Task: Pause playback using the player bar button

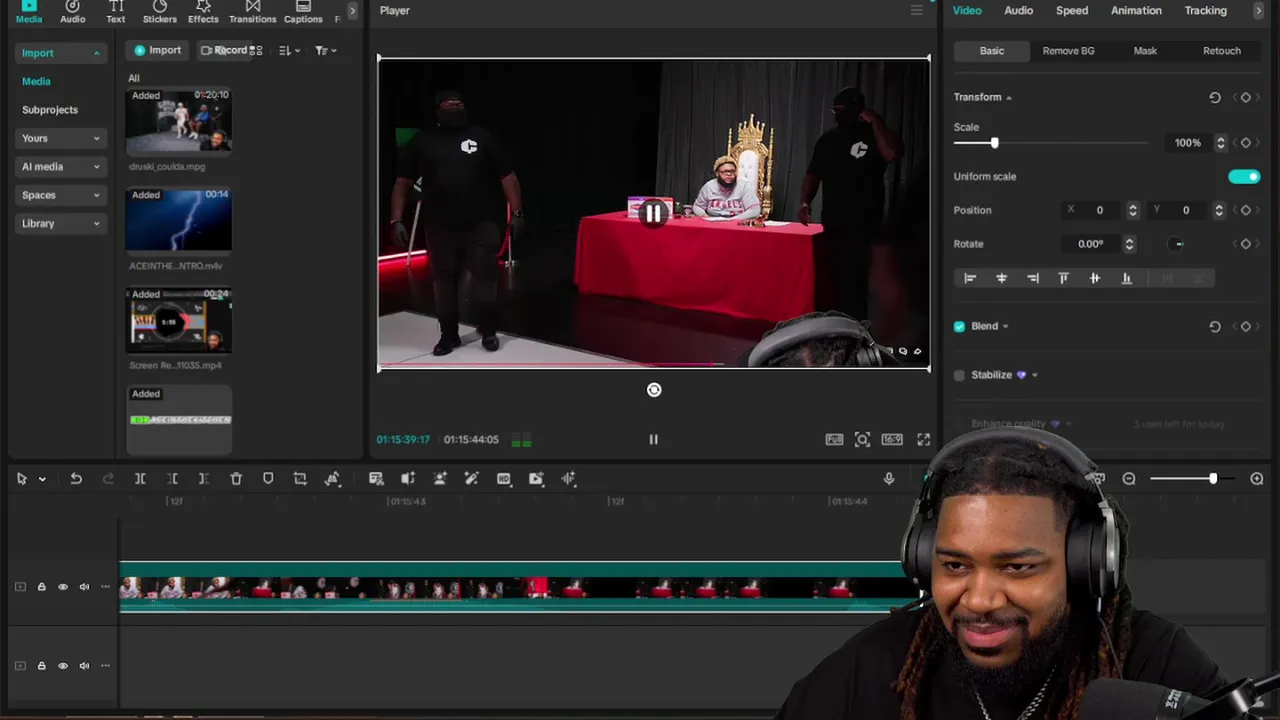Action: 653,439
